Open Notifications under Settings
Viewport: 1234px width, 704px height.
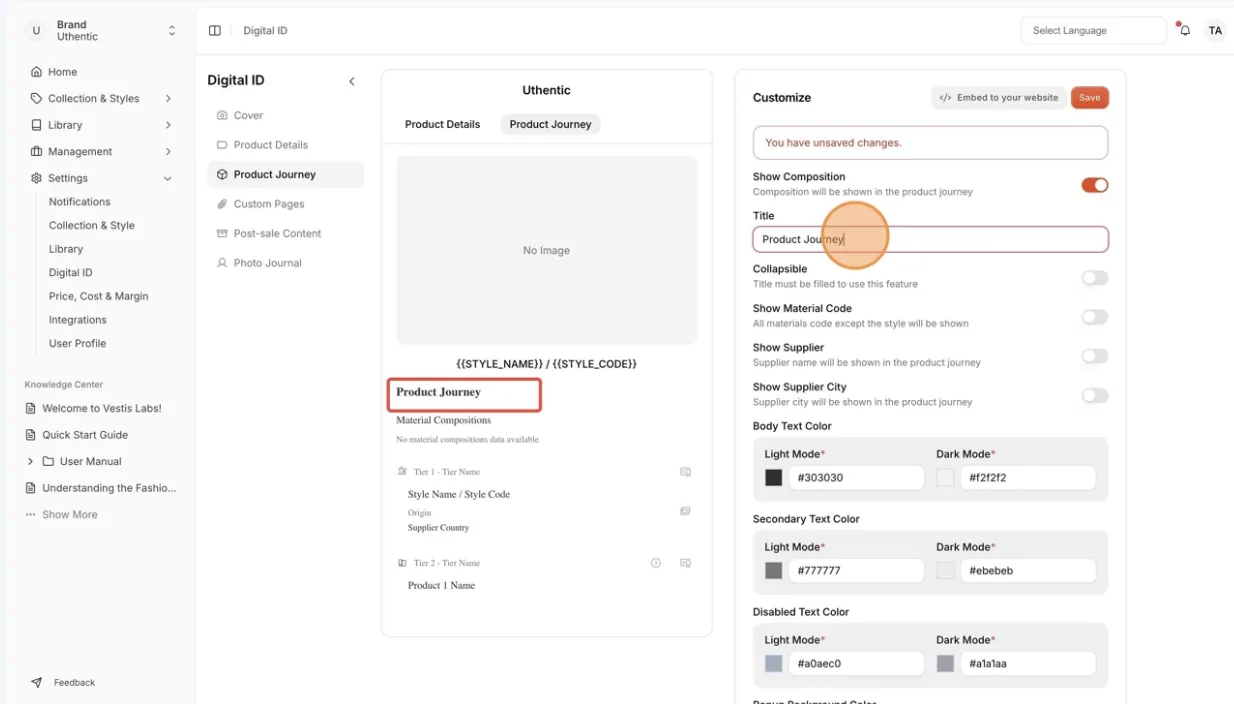coord(80,202)
